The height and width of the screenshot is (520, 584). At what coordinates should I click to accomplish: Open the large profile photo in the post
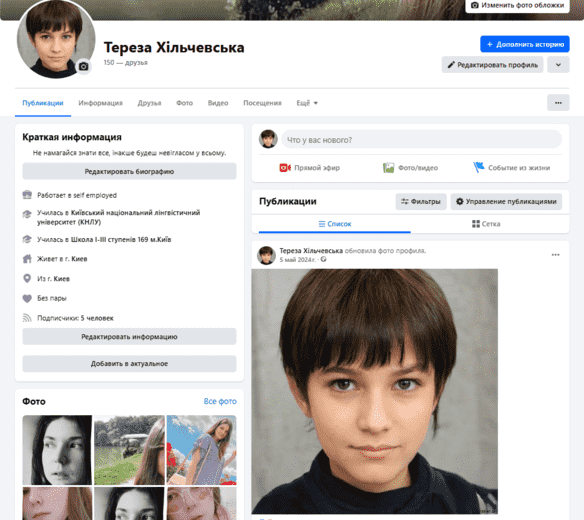[x=375, y=391]
